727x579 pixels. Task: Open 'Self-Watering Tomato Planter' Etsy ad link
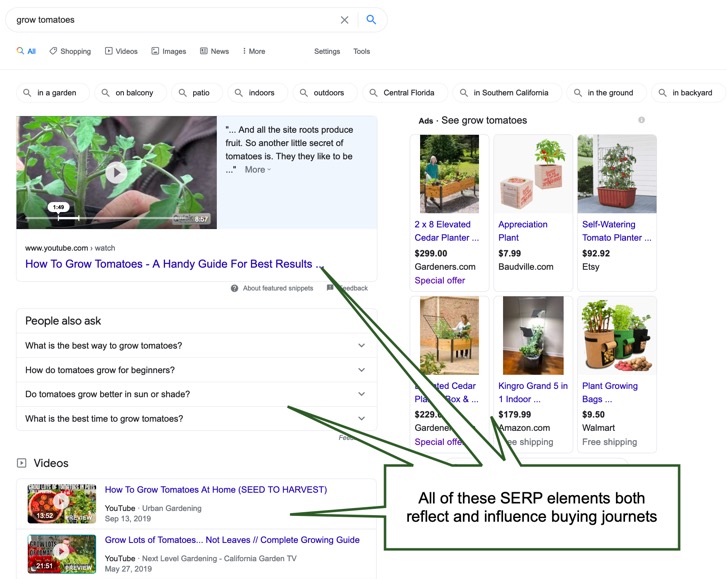pos(616,231)
